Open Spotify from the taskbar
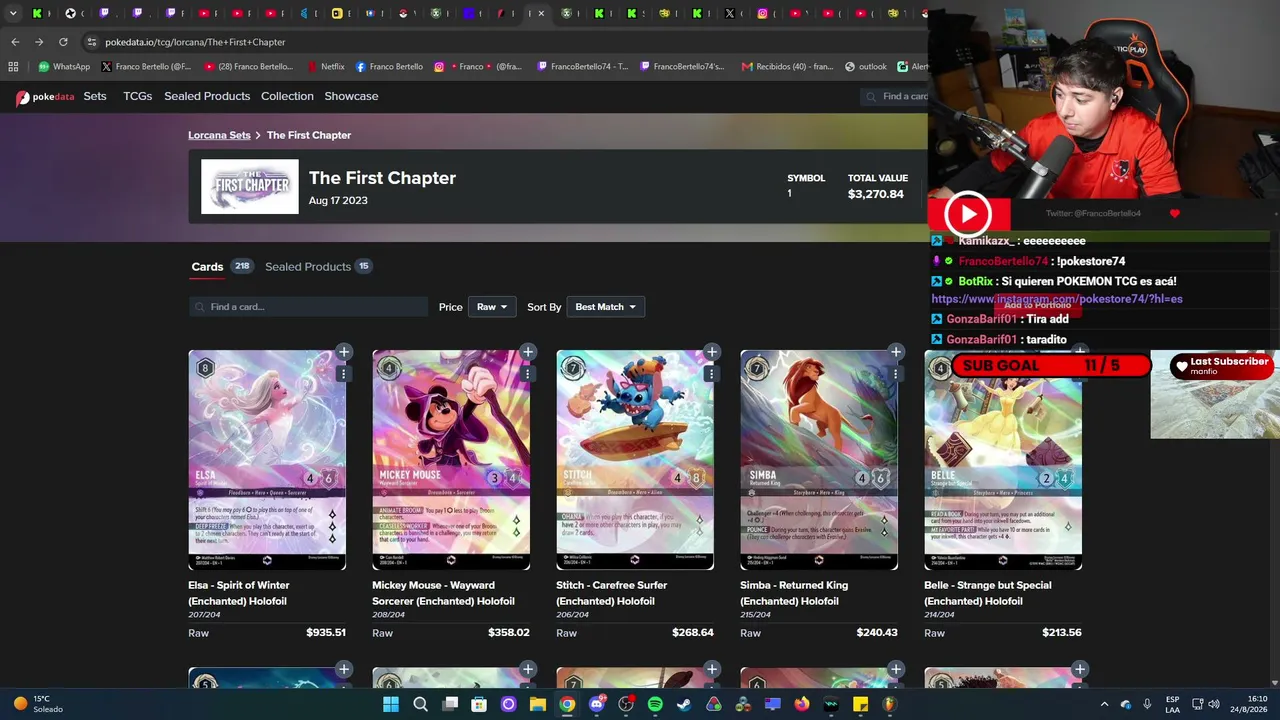This screenshot has width=1280, height=720. coord(655,704)
